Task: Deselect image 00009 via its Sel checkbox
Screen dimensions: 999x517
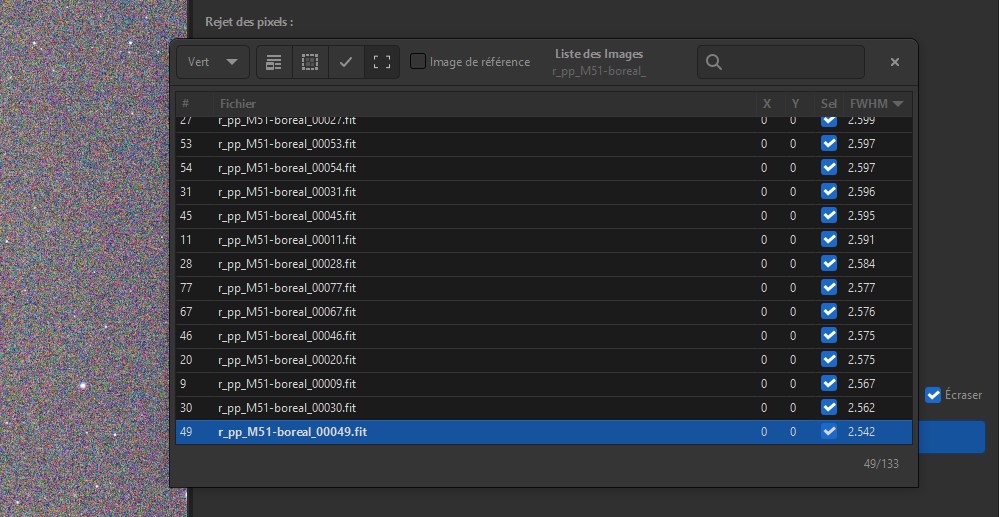Action: (828, 384)
